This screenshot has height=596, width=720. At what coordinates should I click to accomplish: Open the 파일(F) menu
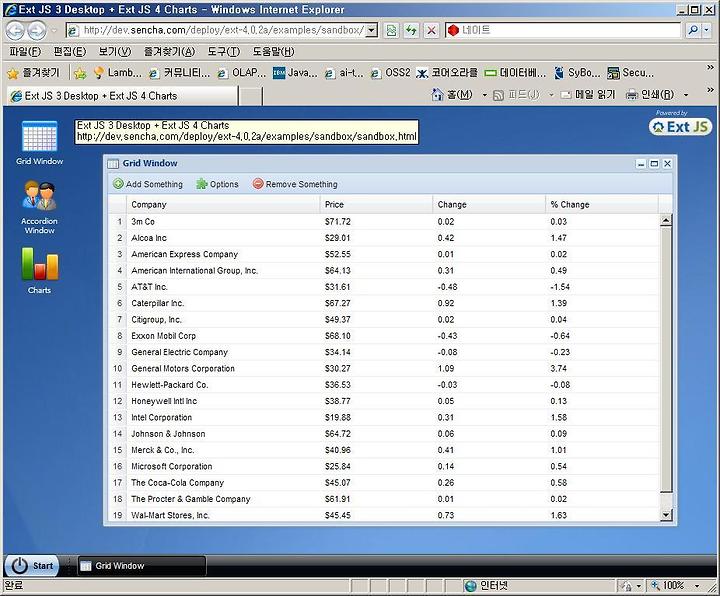(x=25, y=51)
